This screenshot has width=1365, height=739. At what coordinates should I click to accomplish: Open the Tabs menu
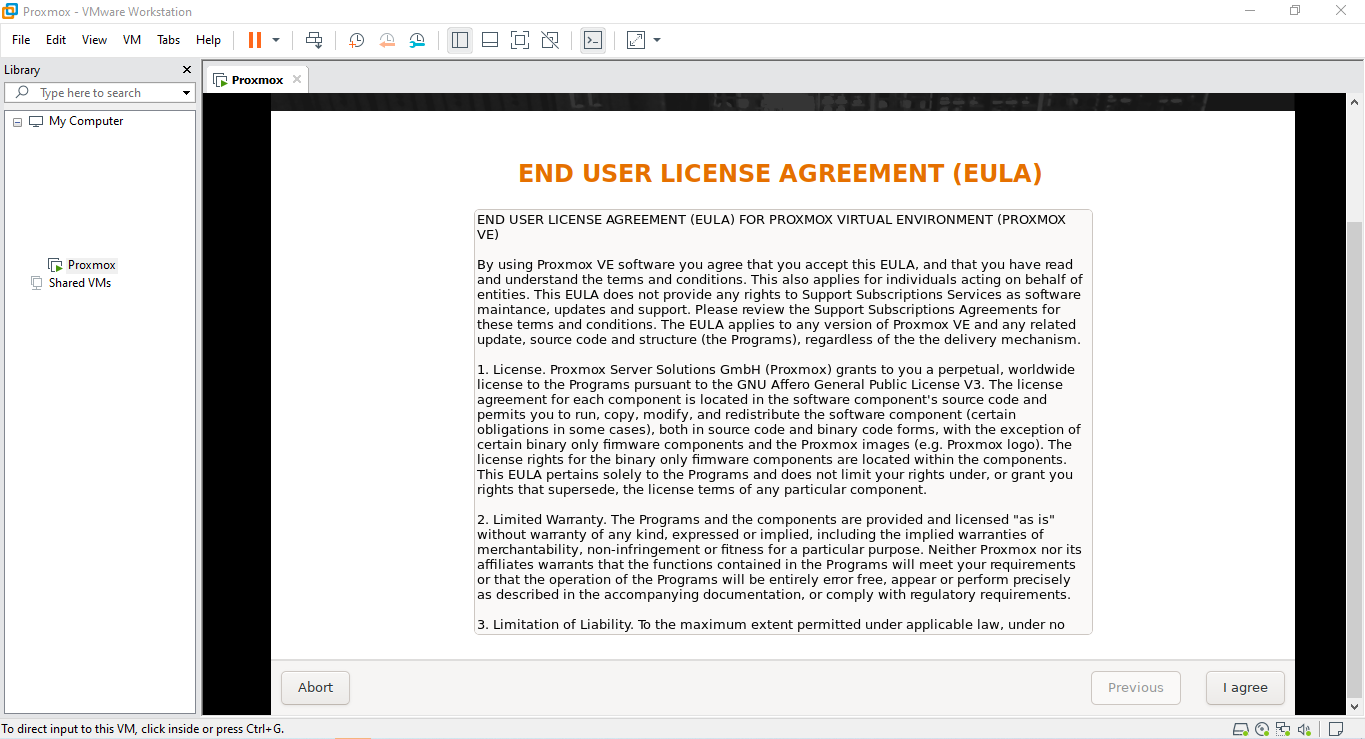click(169, 40)
